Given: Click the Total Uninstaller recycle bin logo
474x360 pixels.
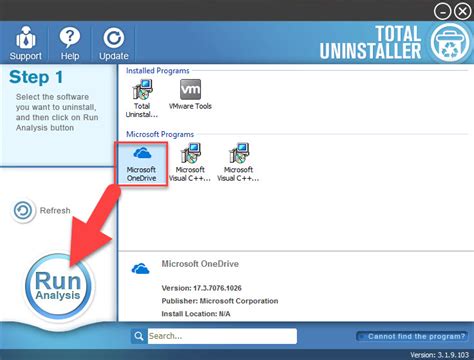Looking at the screenshot, I should tap(451, 43).
